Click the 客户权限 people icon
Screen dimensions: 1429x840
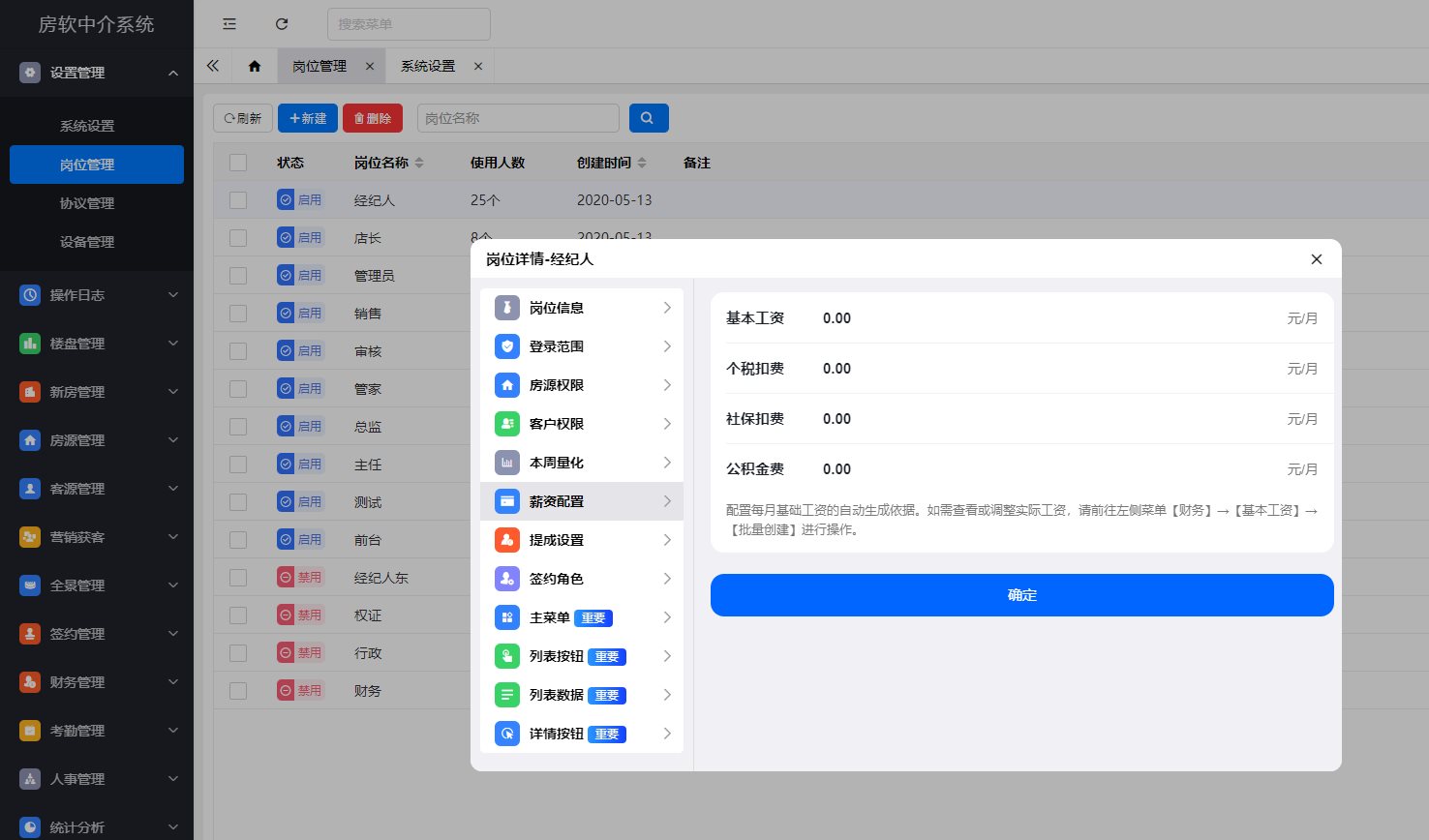pyautogui.click(x=507, y=424)
